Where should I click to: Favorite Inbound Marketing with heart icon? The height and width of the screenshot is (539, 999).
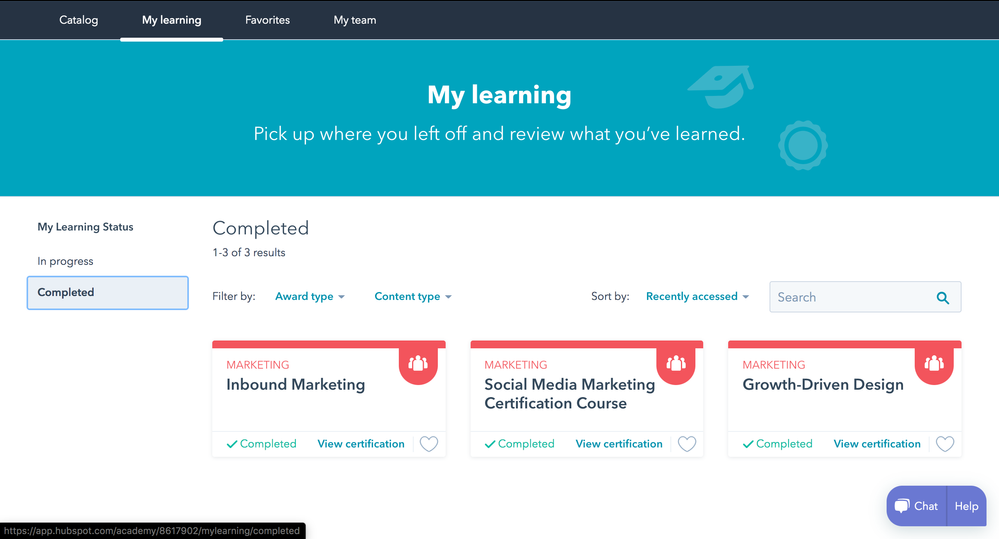coord(429,443)
